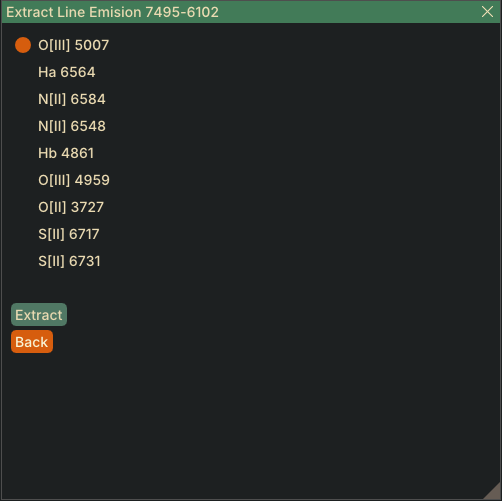The width and height of the screenshot is (502, 501).
Task: Choose the sulfur line at 6731
Action: click(69, 261)
